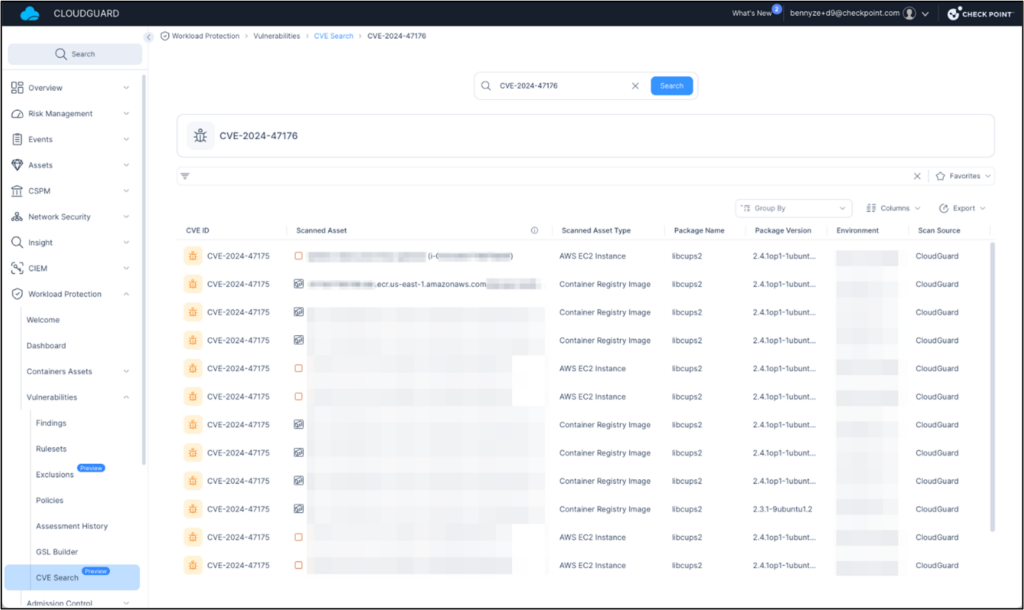
Task: Click the orange CVE icon in first row
Action: coord(193,256)
